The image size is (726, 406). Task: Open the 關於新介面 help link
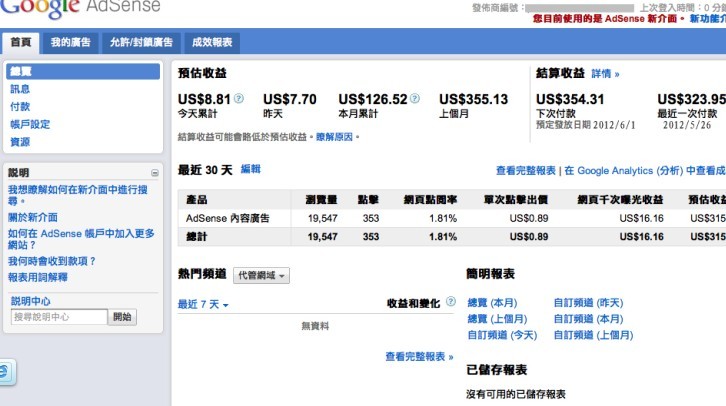[x=33, y=217]
